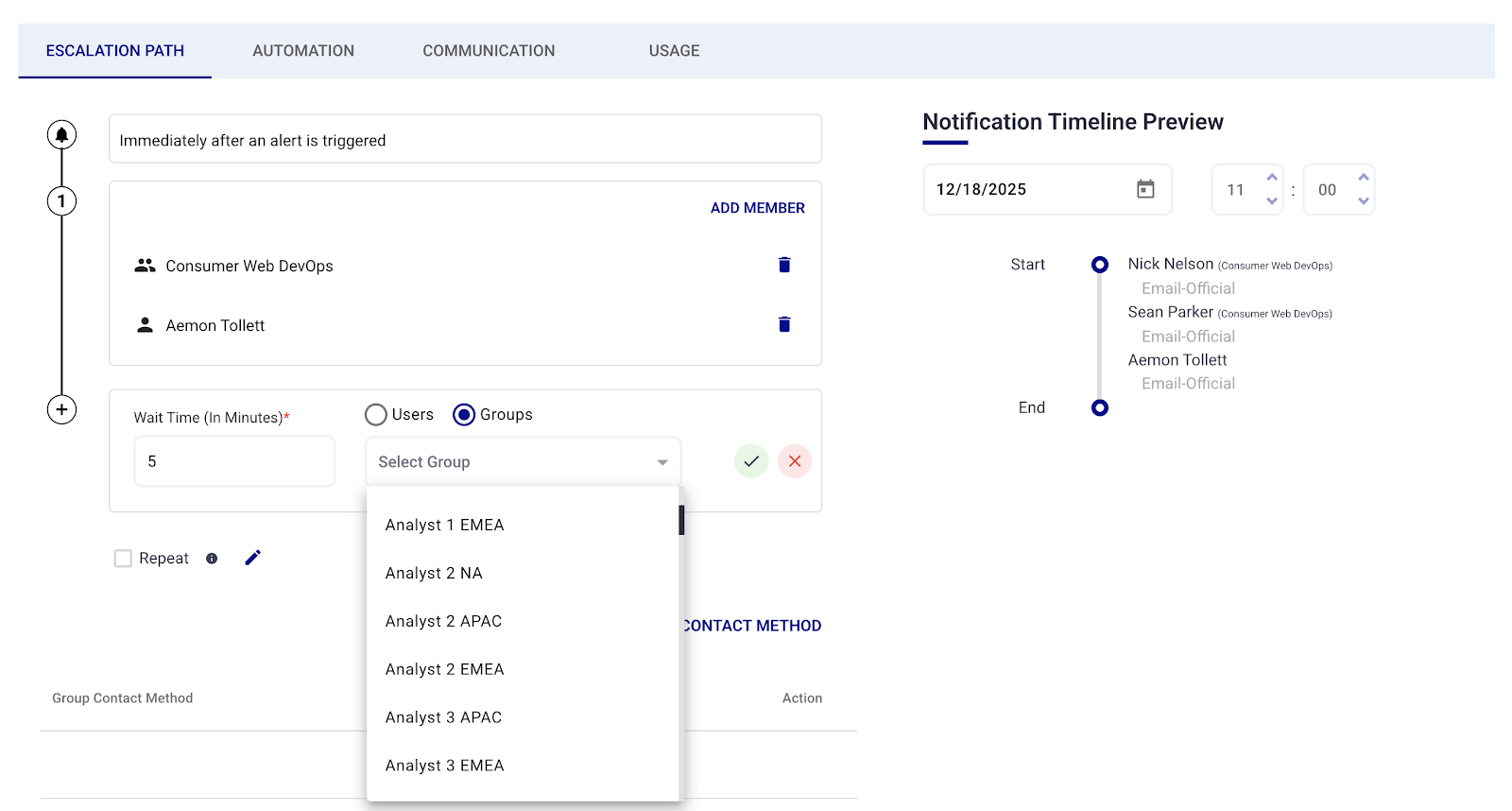Click the bell alert trigger icon
The height and width of the screenshot is (811, 1512).
(x=61, y=134)
